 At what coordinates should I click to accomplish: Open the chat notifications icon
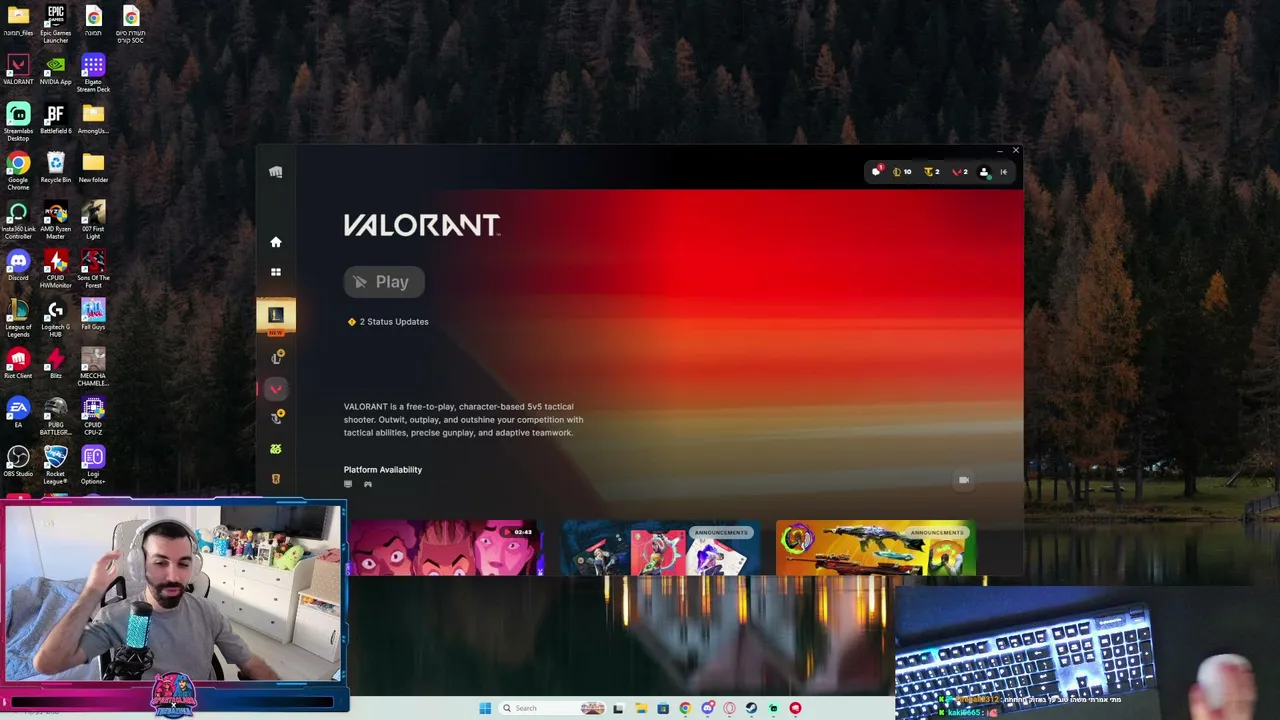[x=877, y=172]
